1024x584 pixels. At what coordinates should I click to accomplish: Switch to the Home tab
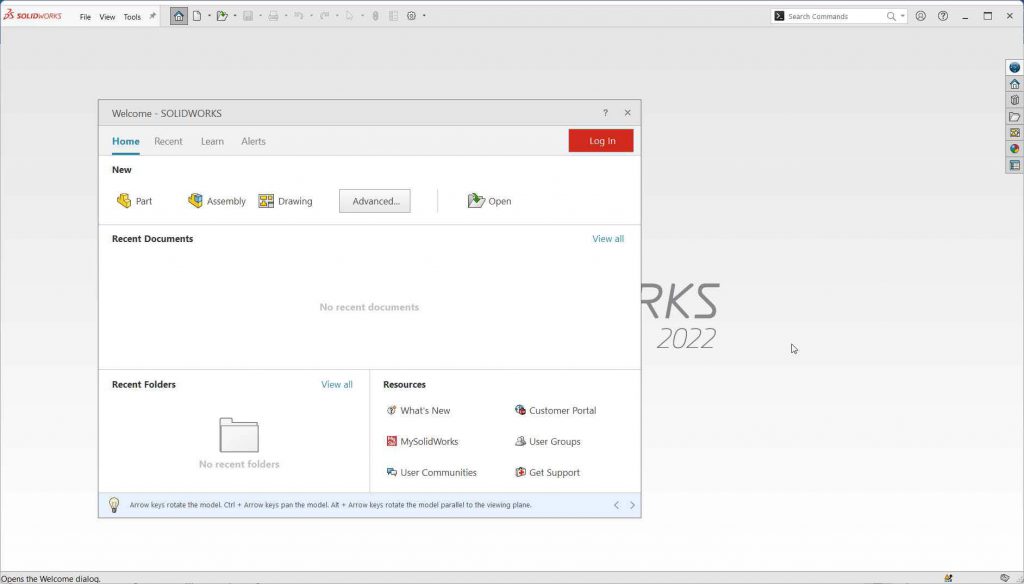125,141
